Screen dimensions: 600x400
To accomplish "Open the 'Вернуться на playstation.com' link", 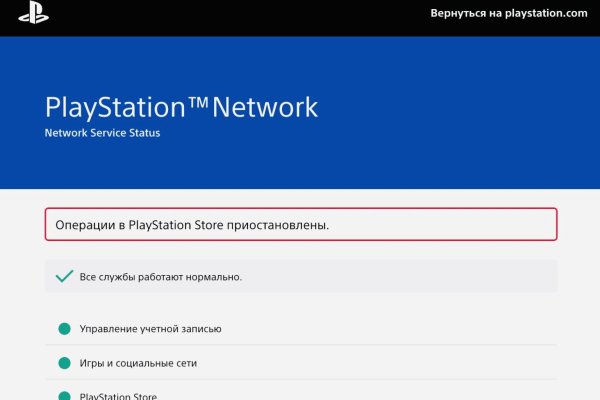I will (508, 14).
